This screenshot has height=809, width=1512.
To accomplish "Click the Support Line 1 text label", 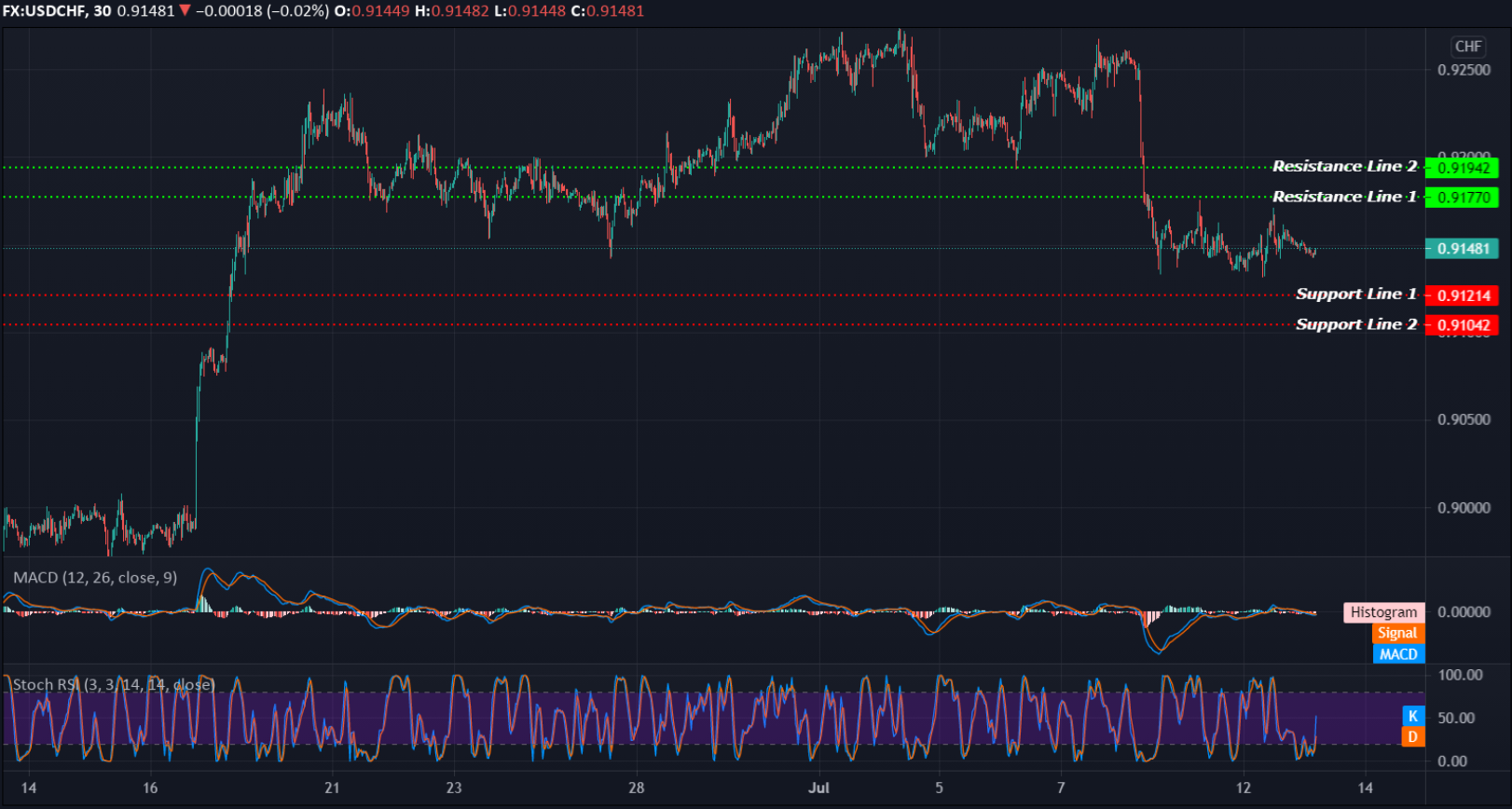I will coord(1356,295).
